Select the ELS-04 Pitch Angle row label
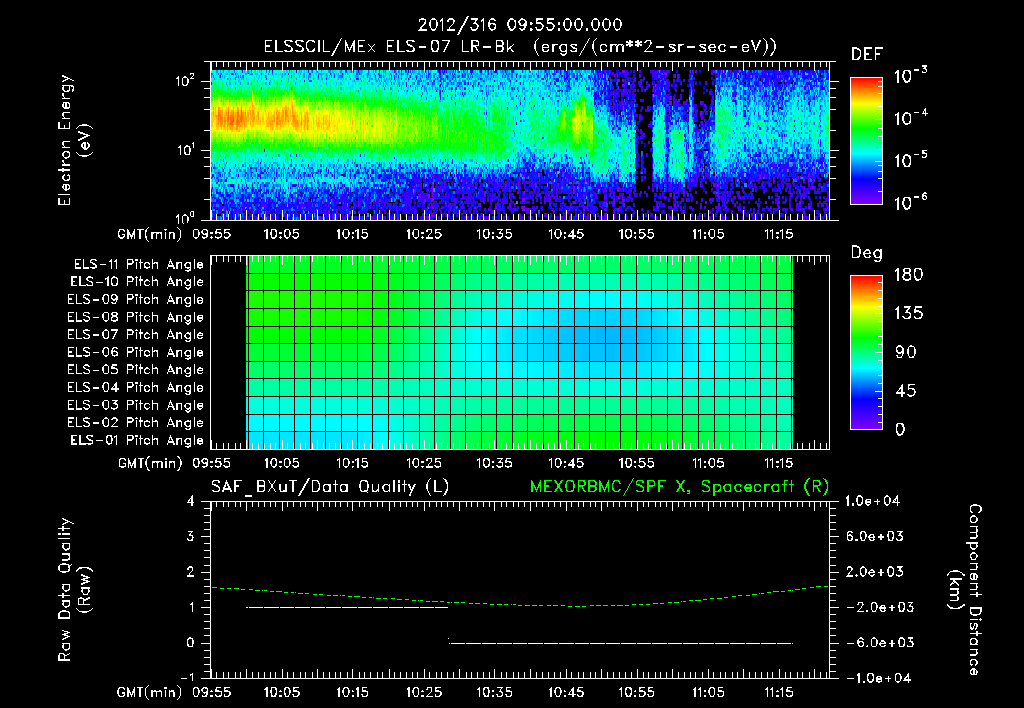The height and width of the screenshot is (708, 1024). (x=135, y=387)
